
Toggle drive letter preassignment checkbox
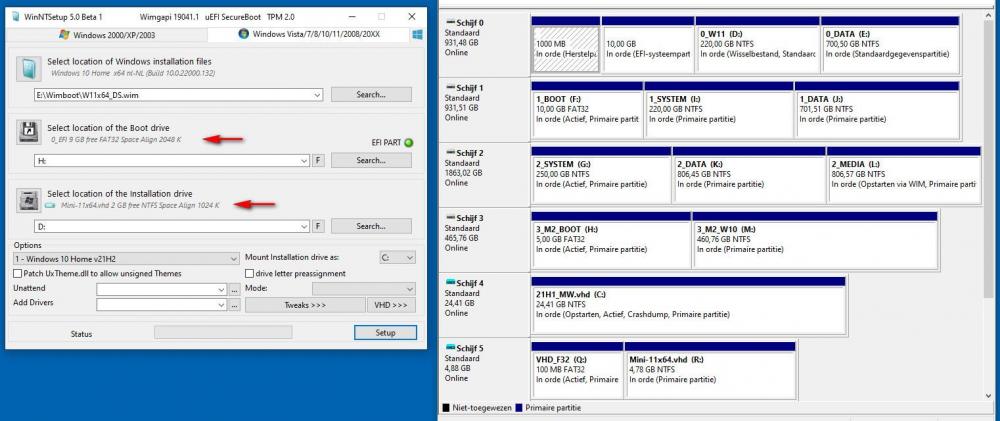click(250, 273)
